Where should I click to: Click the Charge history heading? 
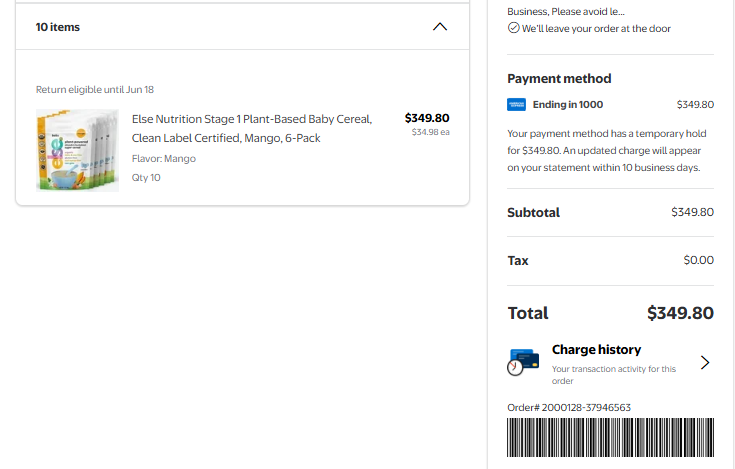tap(596, 350)
